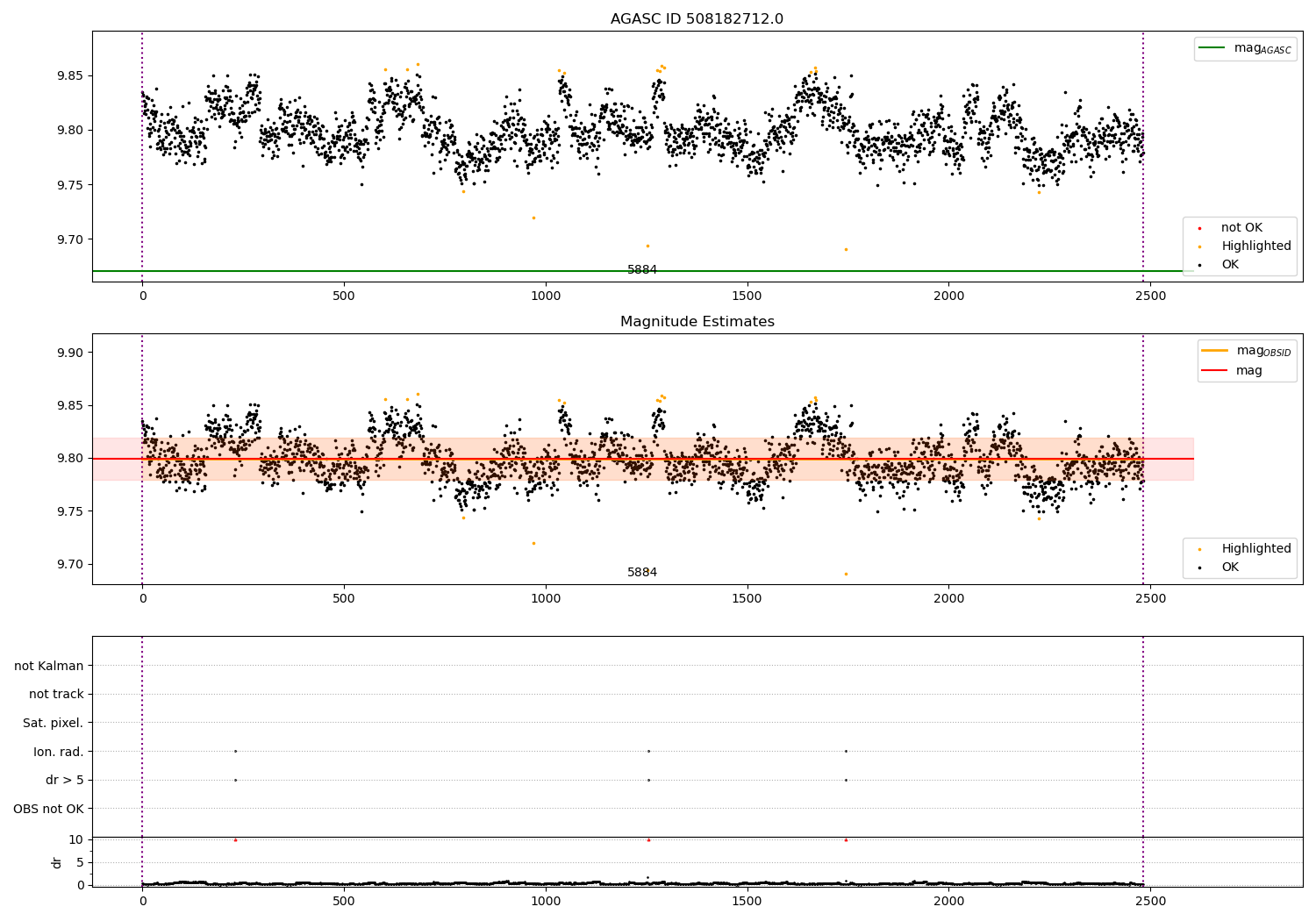Click the 5884 label in Magnitude Estimates plot
1316x921 pixels.
click(x=641, y=573)
